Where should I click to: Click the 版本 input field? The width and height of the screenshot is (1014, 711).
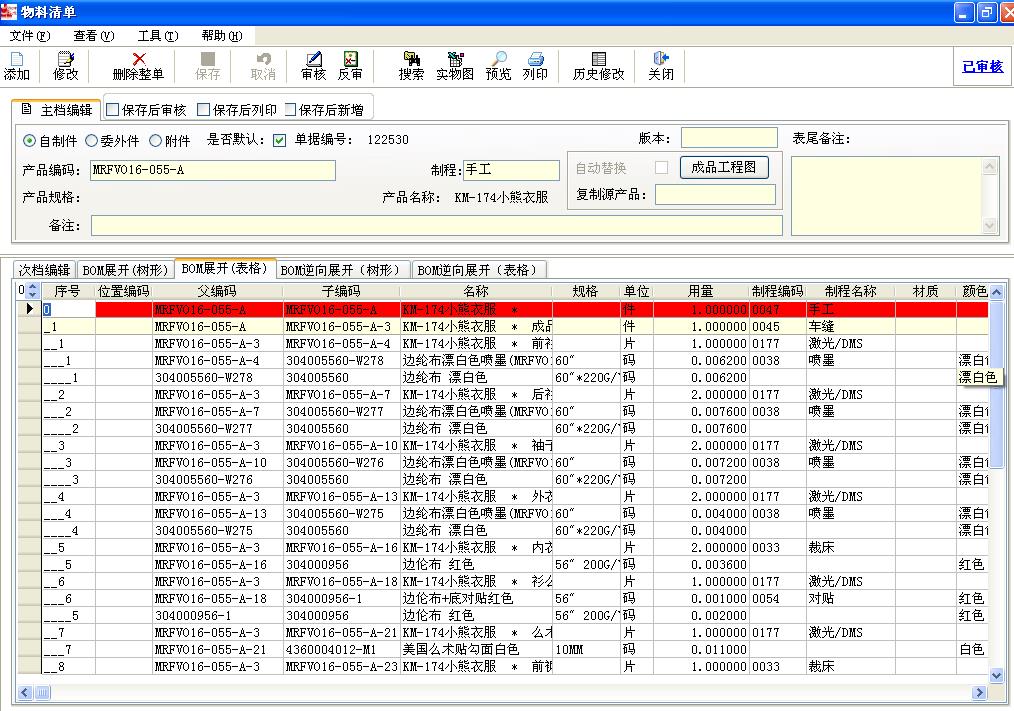[x=729, y=138]
